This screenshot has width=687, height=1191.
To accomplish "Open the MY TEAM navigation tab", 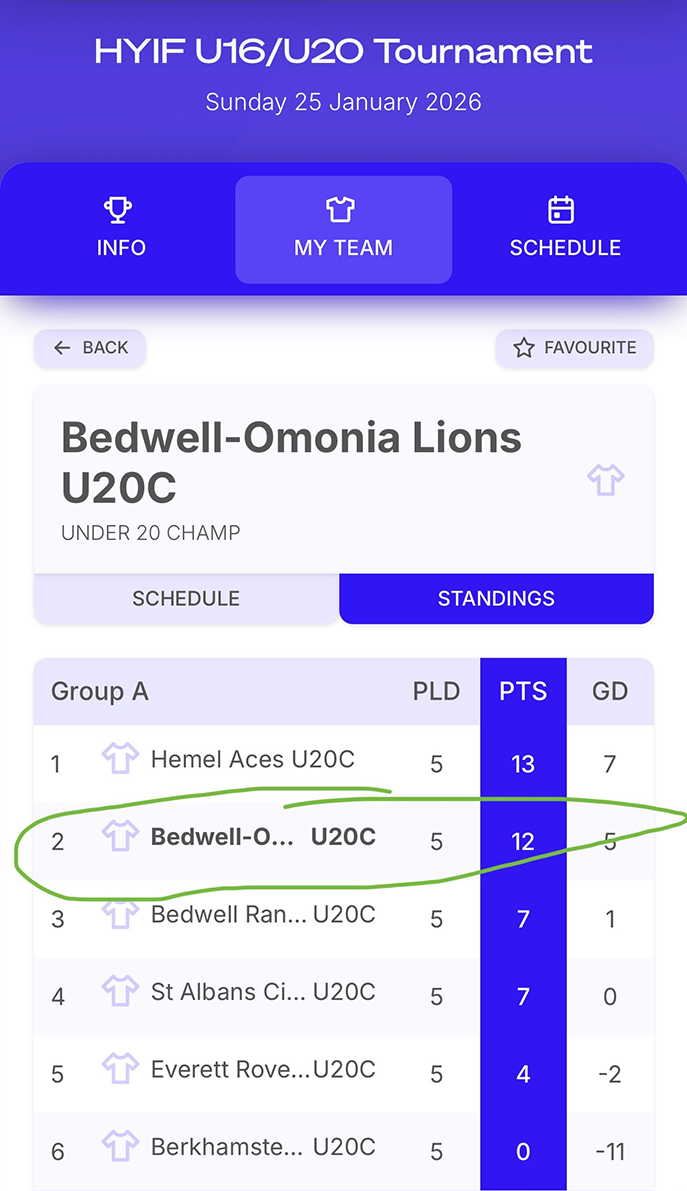I will coord(343,230).
